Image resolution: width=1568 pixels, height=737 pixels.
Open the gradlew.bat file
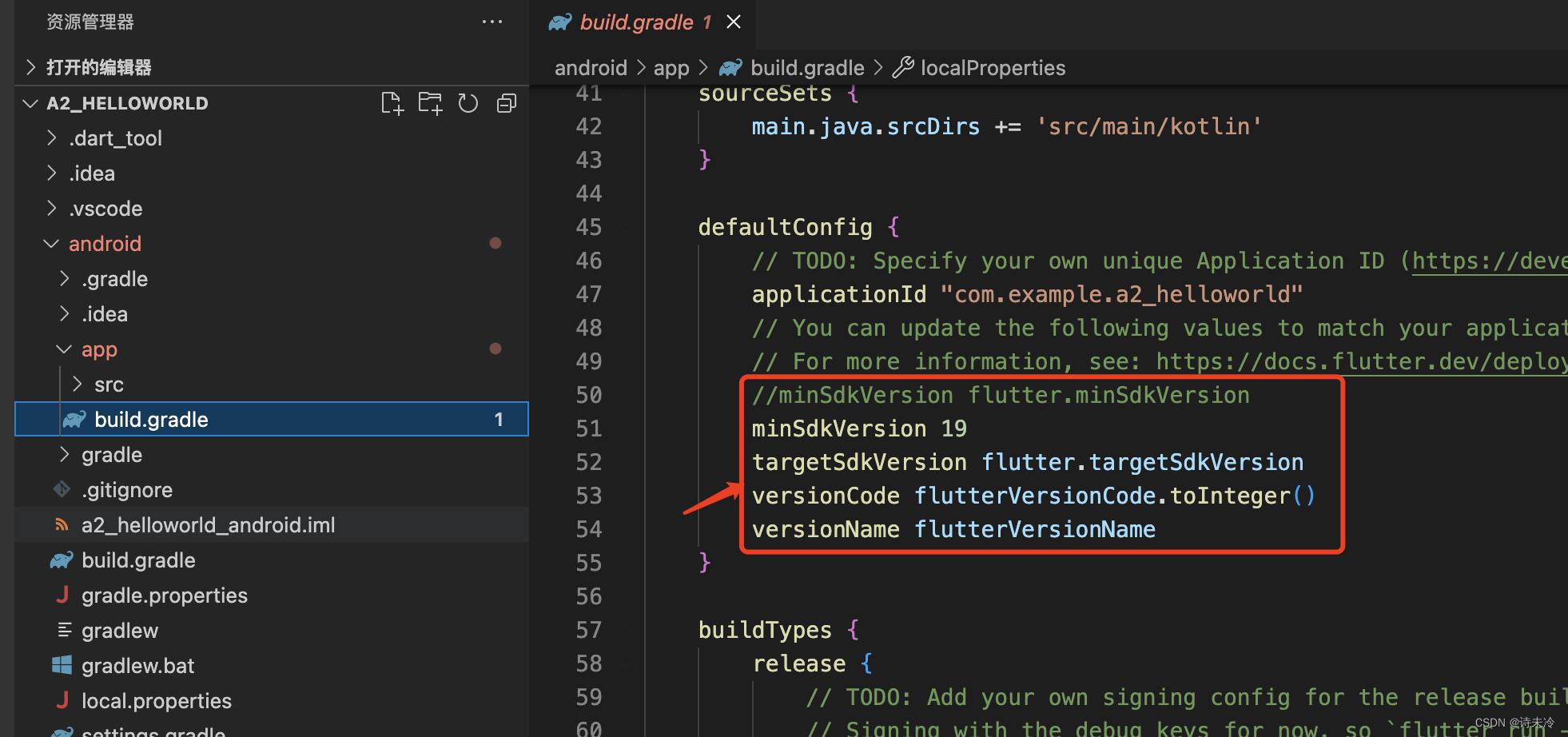click(x=272, y=666)
